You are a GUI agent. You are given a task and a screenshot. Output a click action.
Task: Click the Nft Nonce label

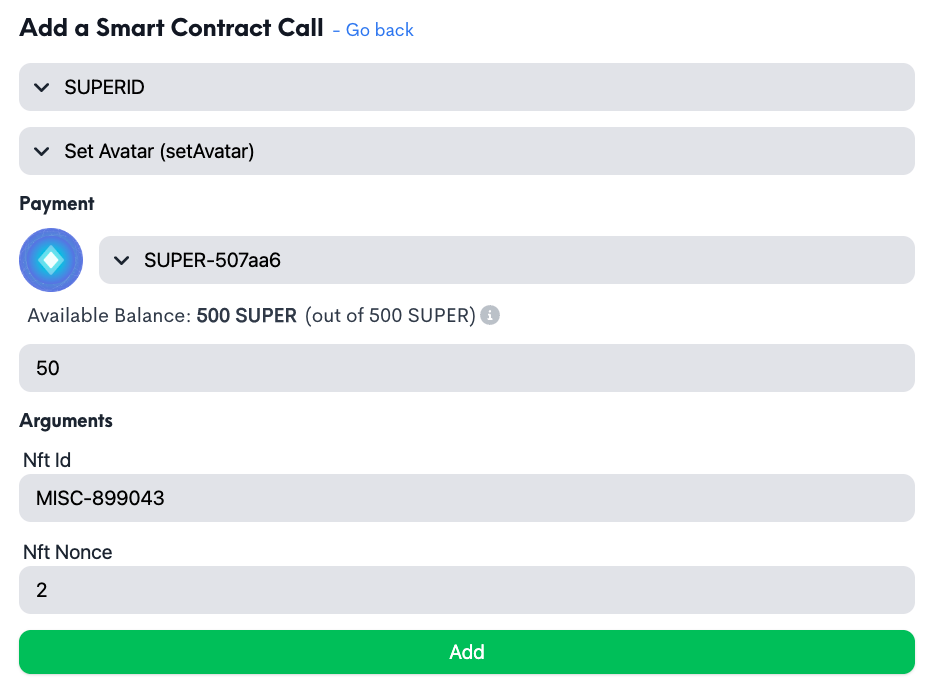coord(67,552)
